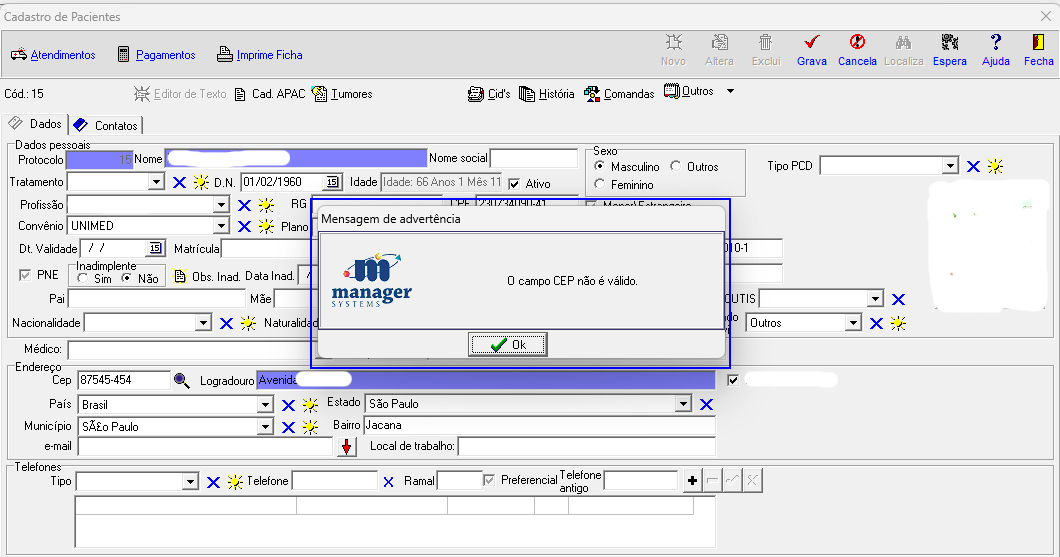The image size is (1060, 557).
Task: Add phone with plus button
Action: pyautogui.click(x=692, y=481)
